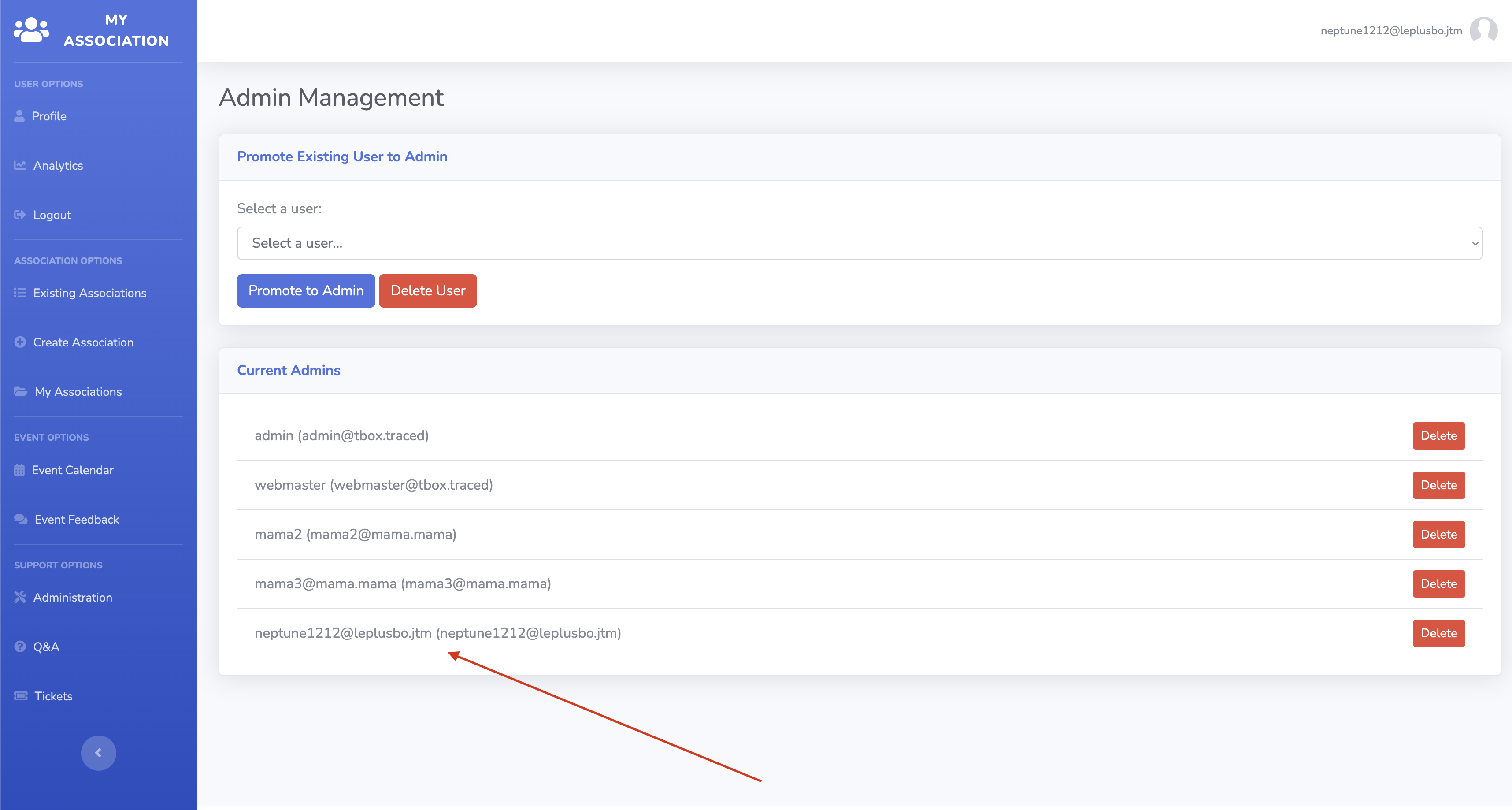Open My Associations menu item
The height and width of the screenshot is (810, 1512).
click(x=78, y=391)
